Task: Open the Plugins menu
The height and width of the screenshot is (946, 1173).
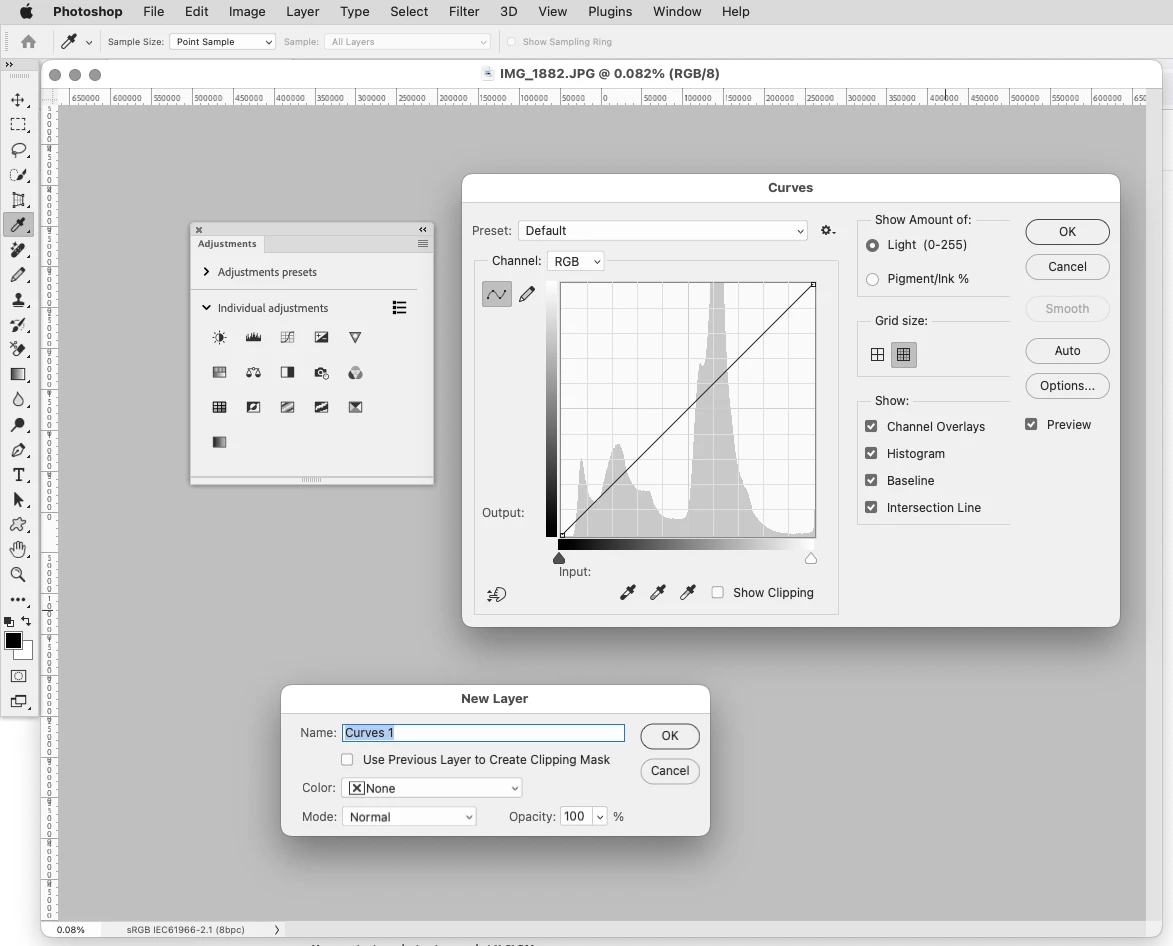Action: [x=610, y=11]
